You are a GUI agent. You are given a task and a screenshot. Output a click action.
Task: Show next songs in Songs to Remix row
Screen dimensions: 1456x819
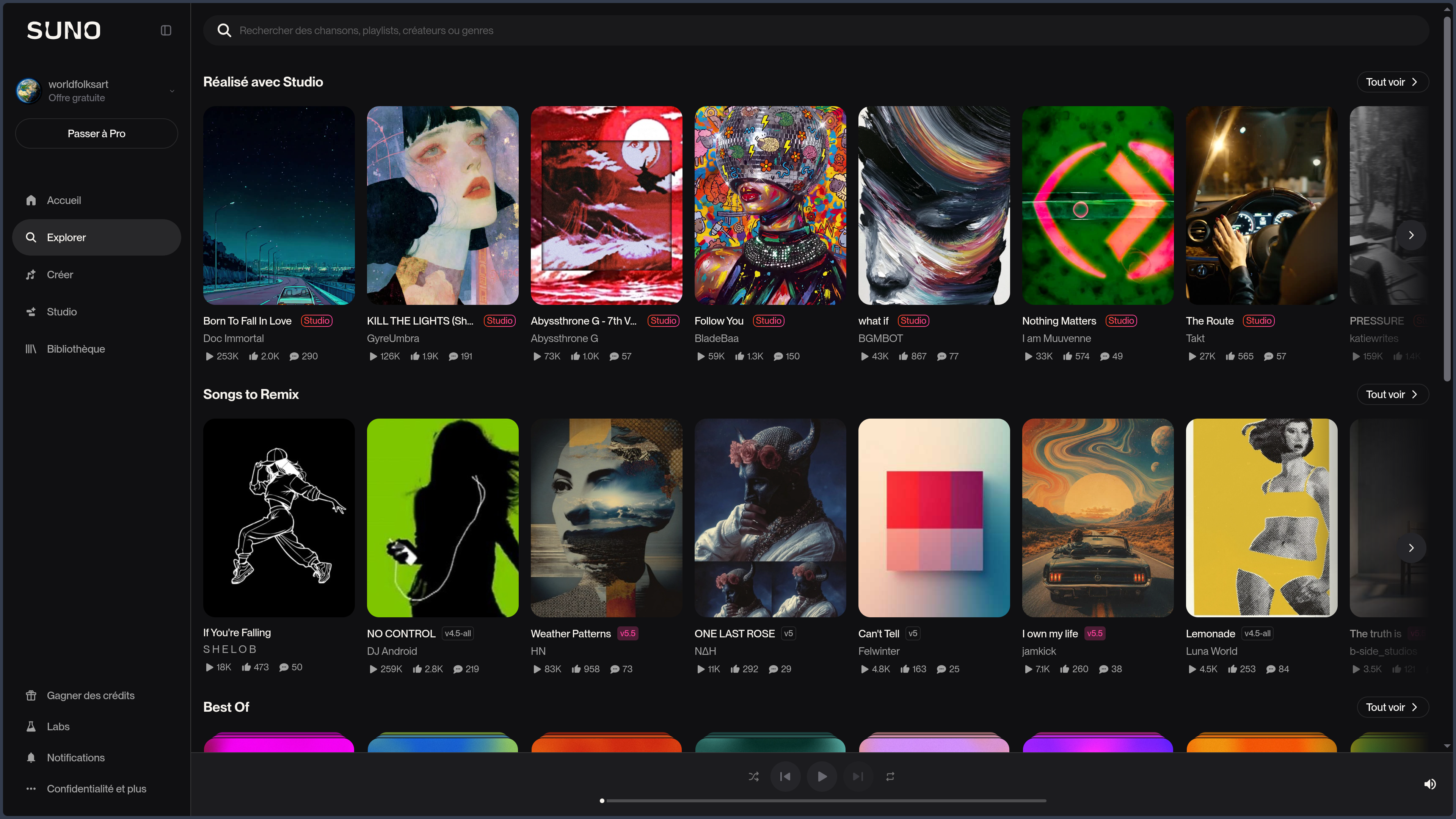coord(1411,548)
